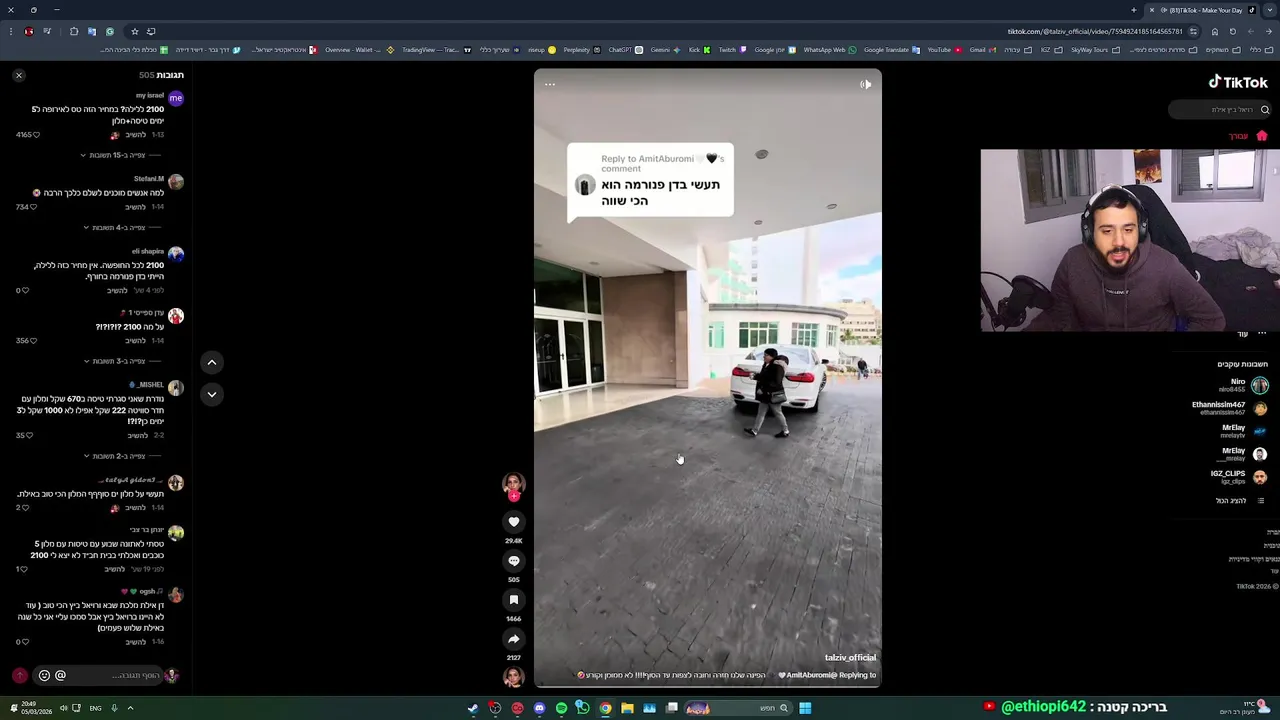
Task: Click the tiktok.com address bar
Action: coord(1095,31)
